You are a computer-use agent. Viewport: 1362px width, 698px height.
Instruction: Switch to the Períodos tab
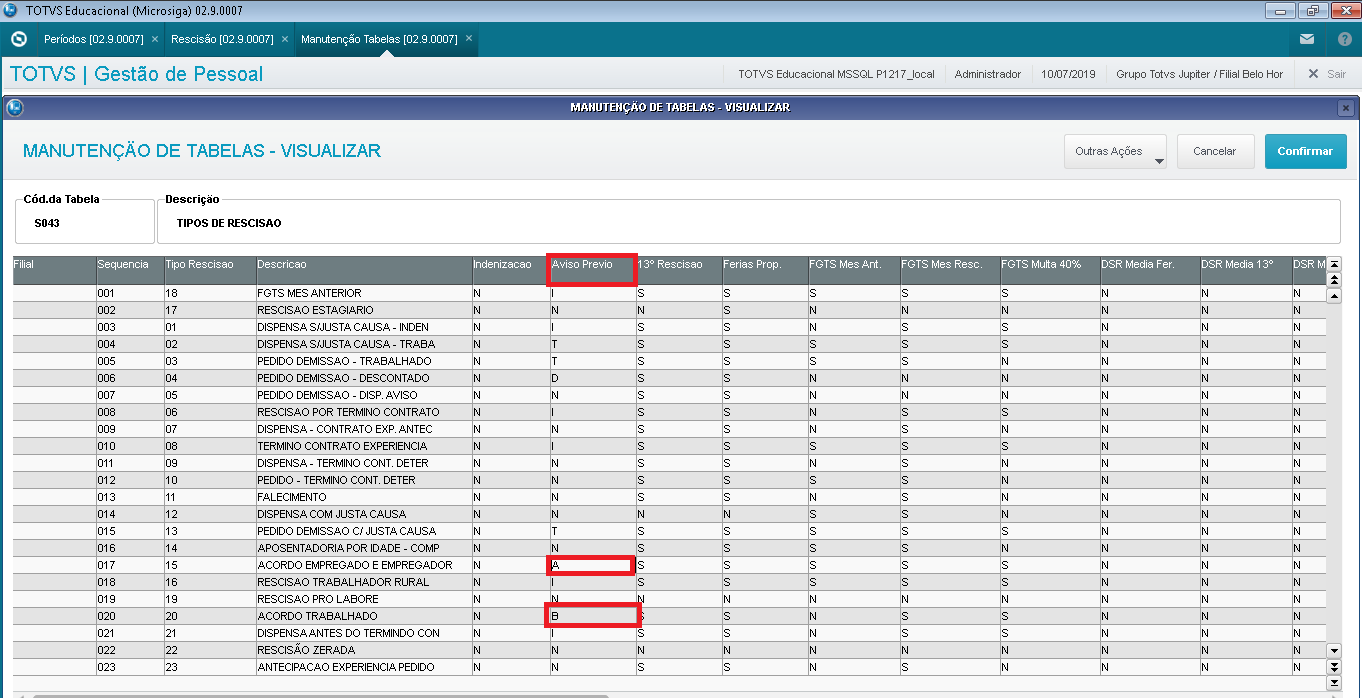pyautogui.click(x=94, y=39)
